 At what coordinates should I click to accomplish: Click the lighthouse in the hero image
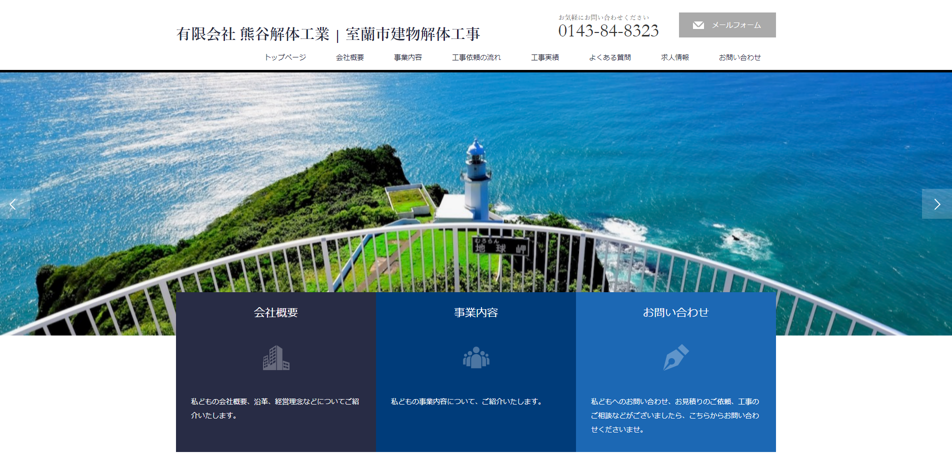(475, 180)
